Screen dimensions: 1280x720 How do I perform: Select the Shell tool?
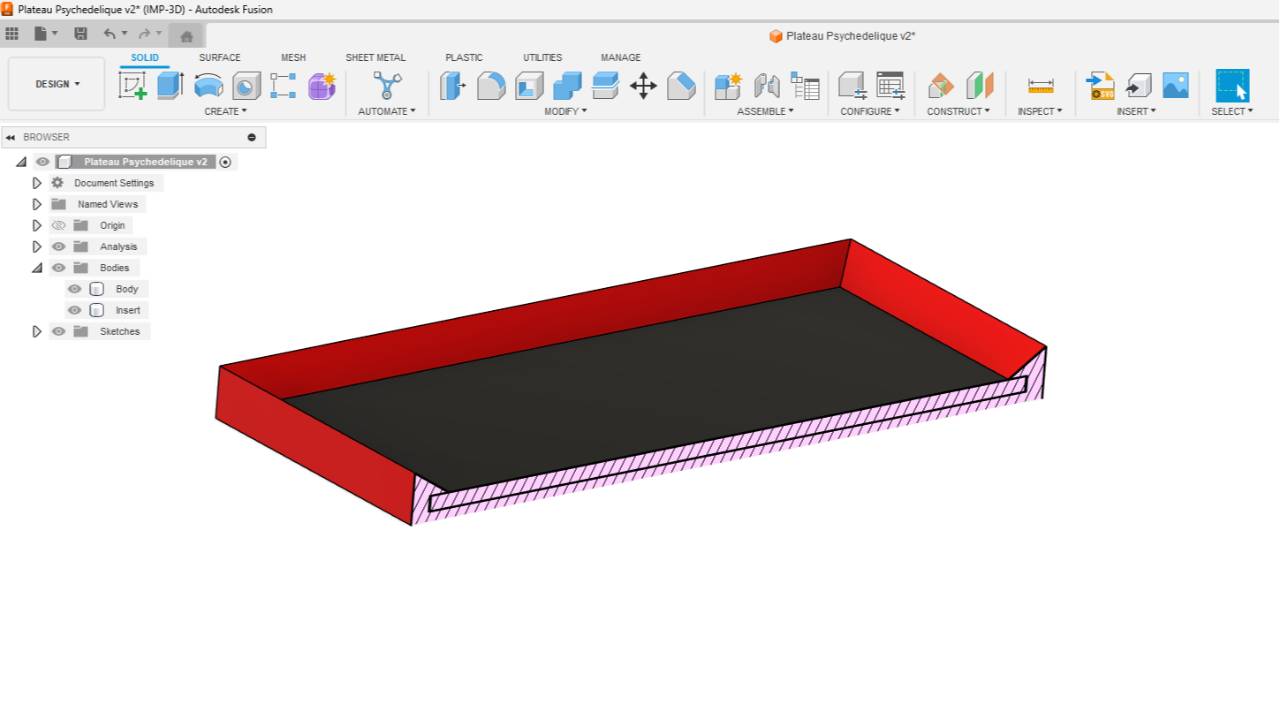[x=529, y=86]
